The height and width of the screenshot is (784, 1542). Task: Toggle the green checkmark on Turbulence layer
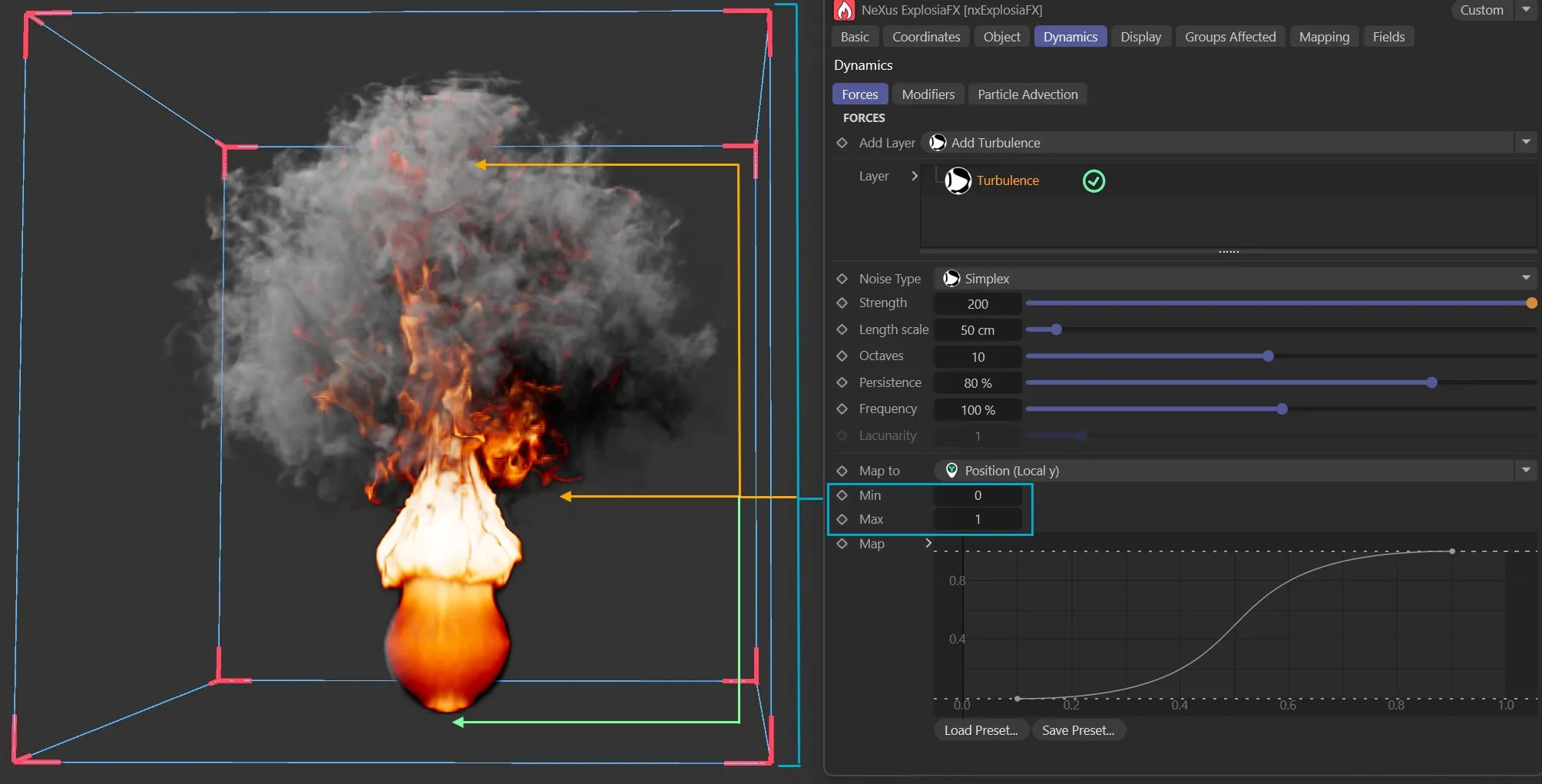coord(1094,180)
